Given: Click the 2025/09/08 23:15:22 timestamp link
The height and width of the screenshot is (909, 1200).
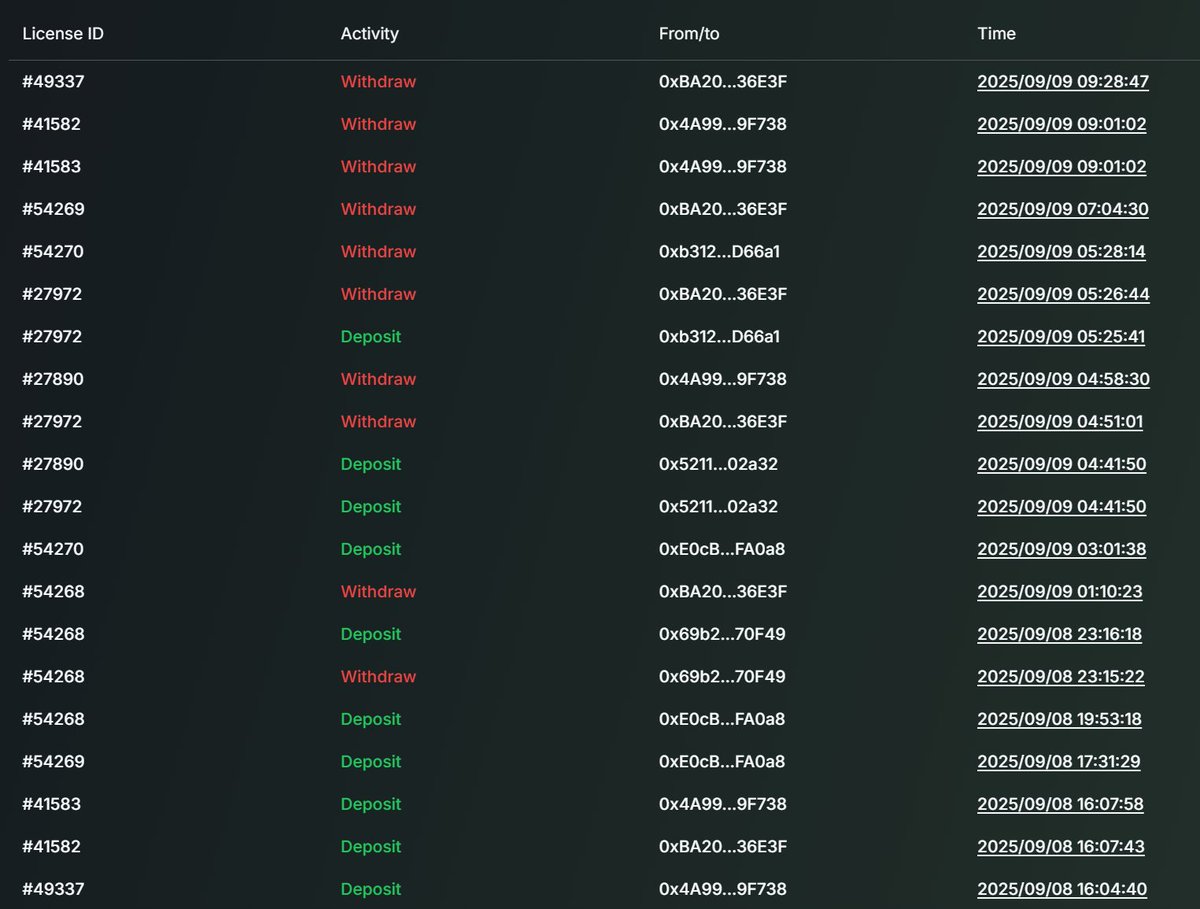Looking at the screenshot, I should [x=1061, y=677].
